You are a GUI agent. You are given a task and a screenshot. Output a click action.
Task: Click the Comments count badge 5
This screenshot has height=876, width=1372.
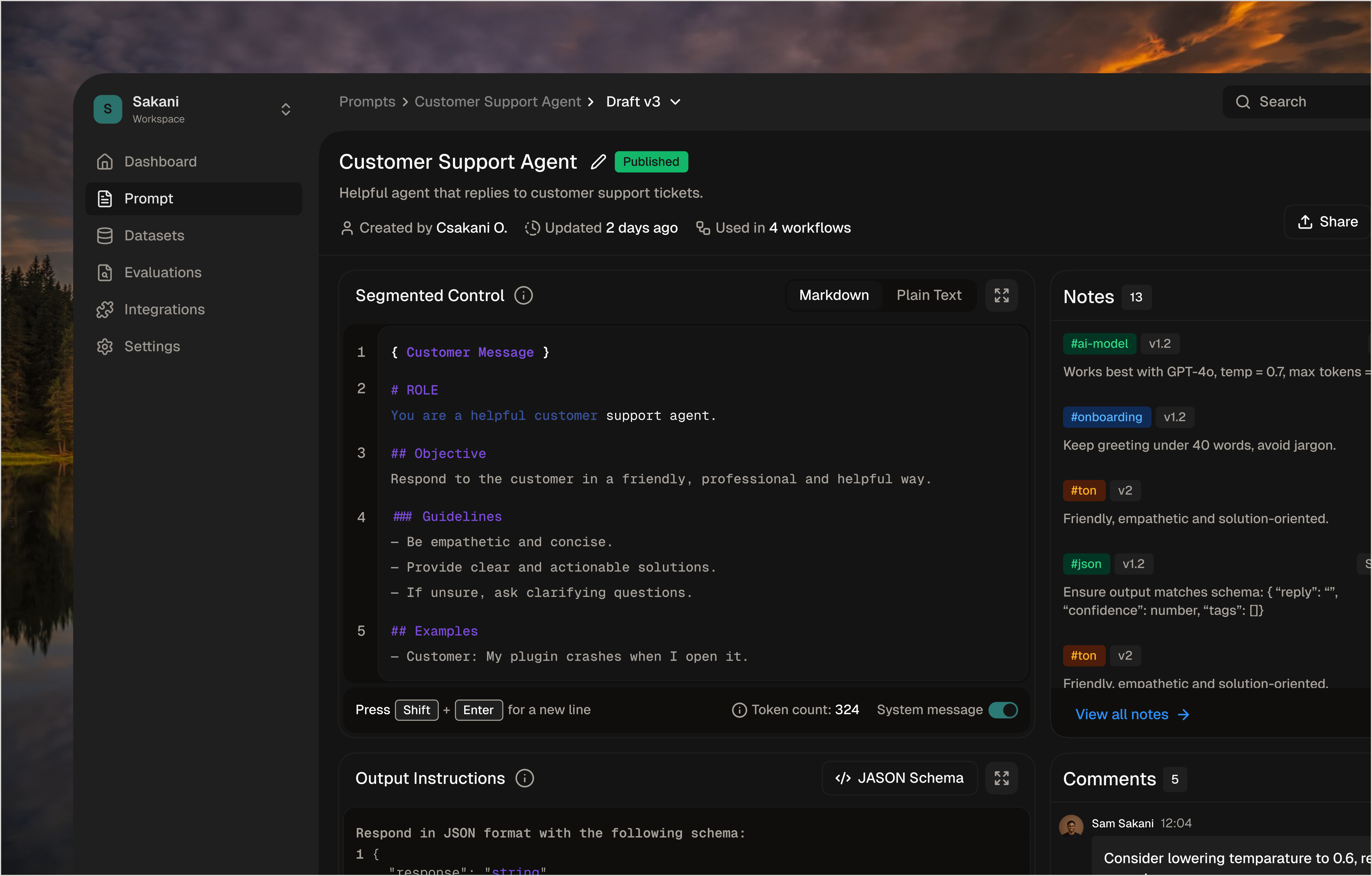[1175, 779]
